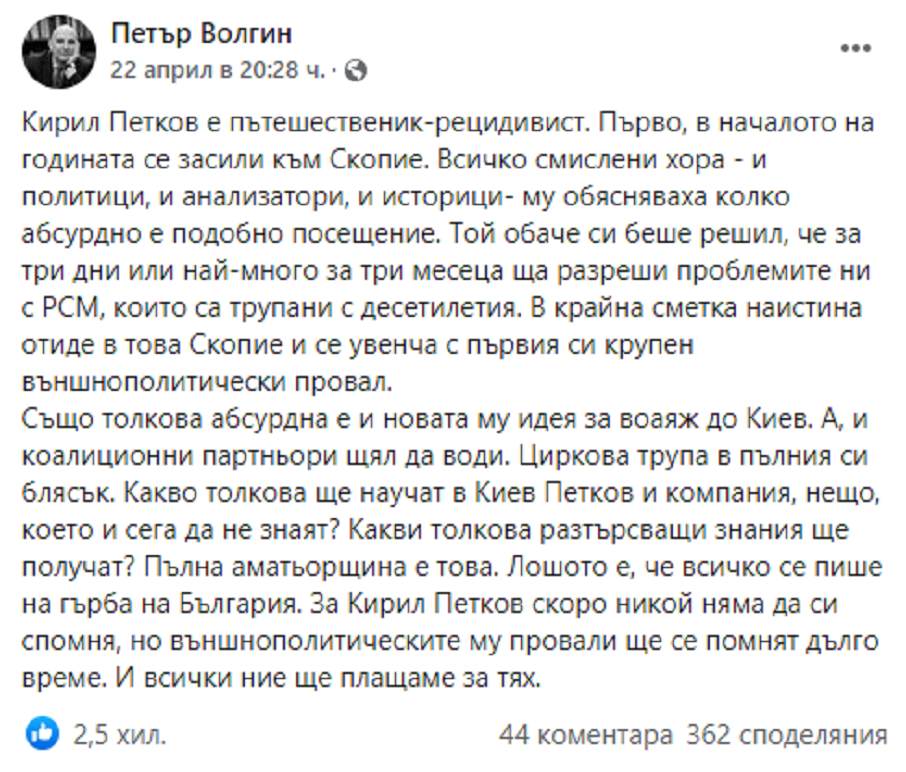Click the globe public audience icon
Image resolution: width=906 pixels, height=772 pixels.
[x=358, y=70]
